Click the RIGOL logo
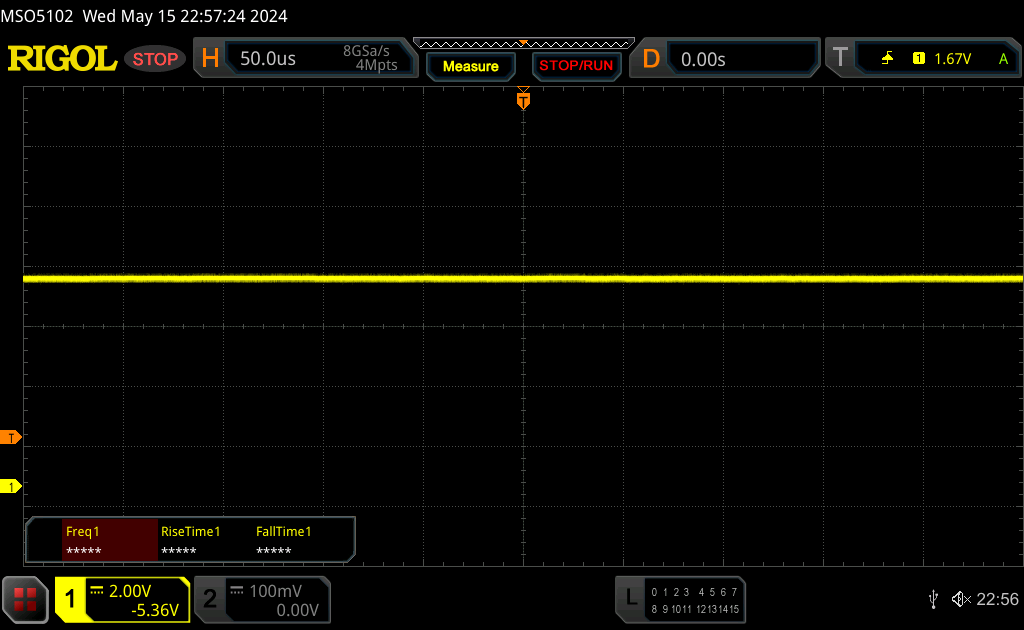Image resolution: width=1024 pixels, height=630 pixels. click(62, 59)
